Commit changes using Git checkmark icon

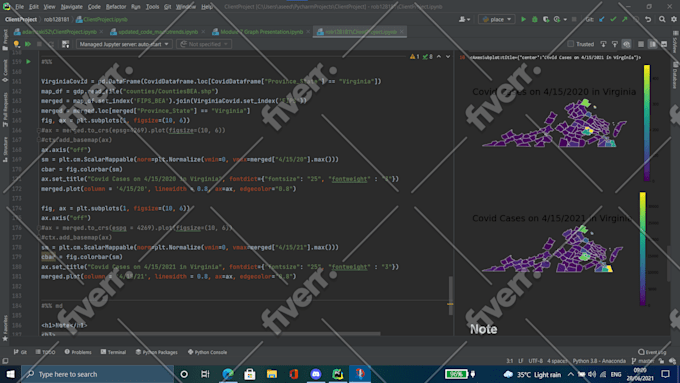613,20
